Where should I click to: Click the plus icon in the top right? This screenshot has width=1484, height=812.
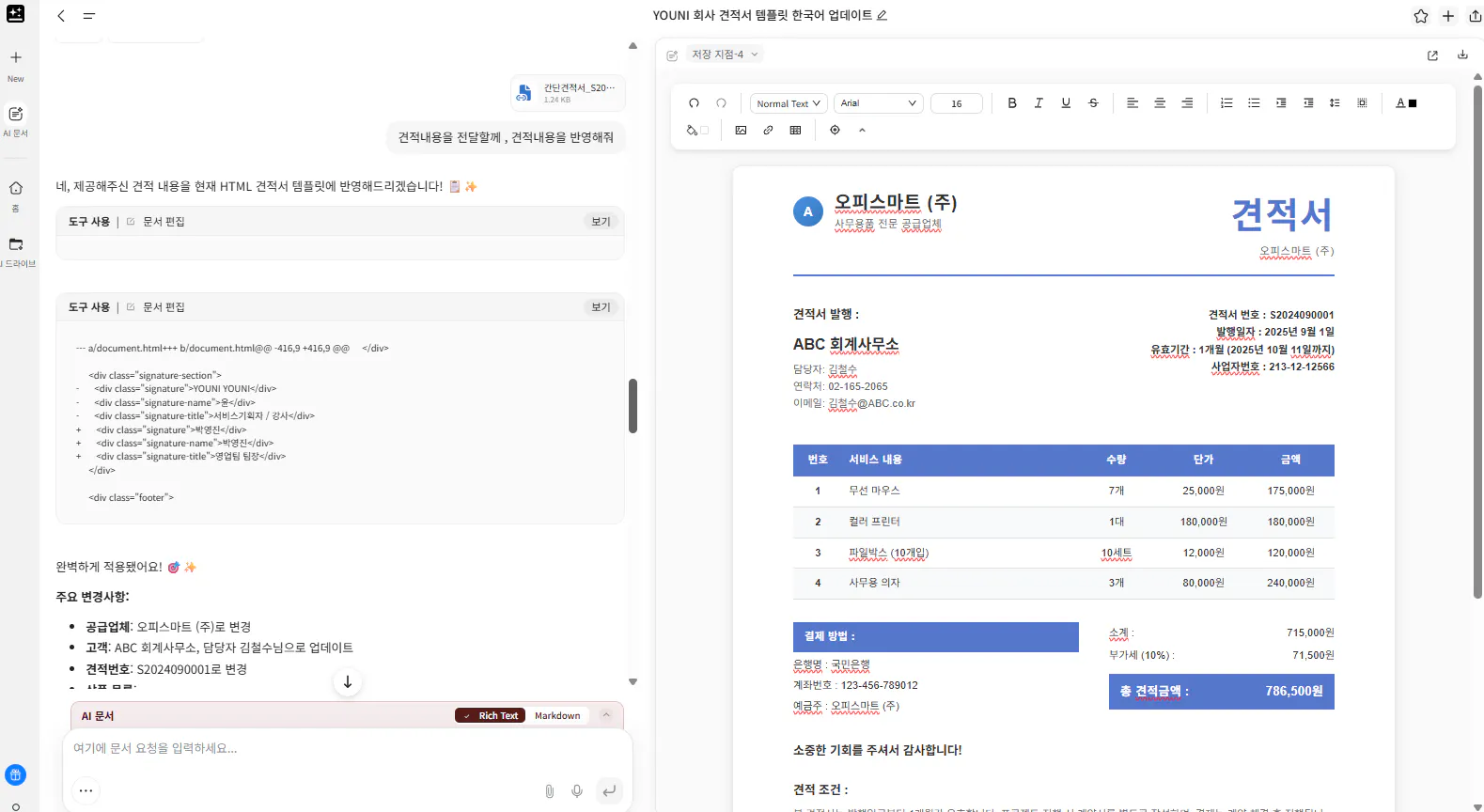tap(1448, 16)
